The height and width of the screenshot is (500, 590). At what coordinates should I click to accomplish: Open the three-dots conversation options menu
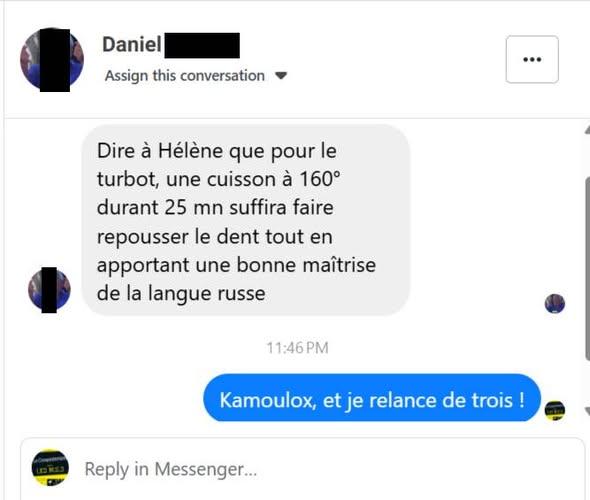(532, 59)
